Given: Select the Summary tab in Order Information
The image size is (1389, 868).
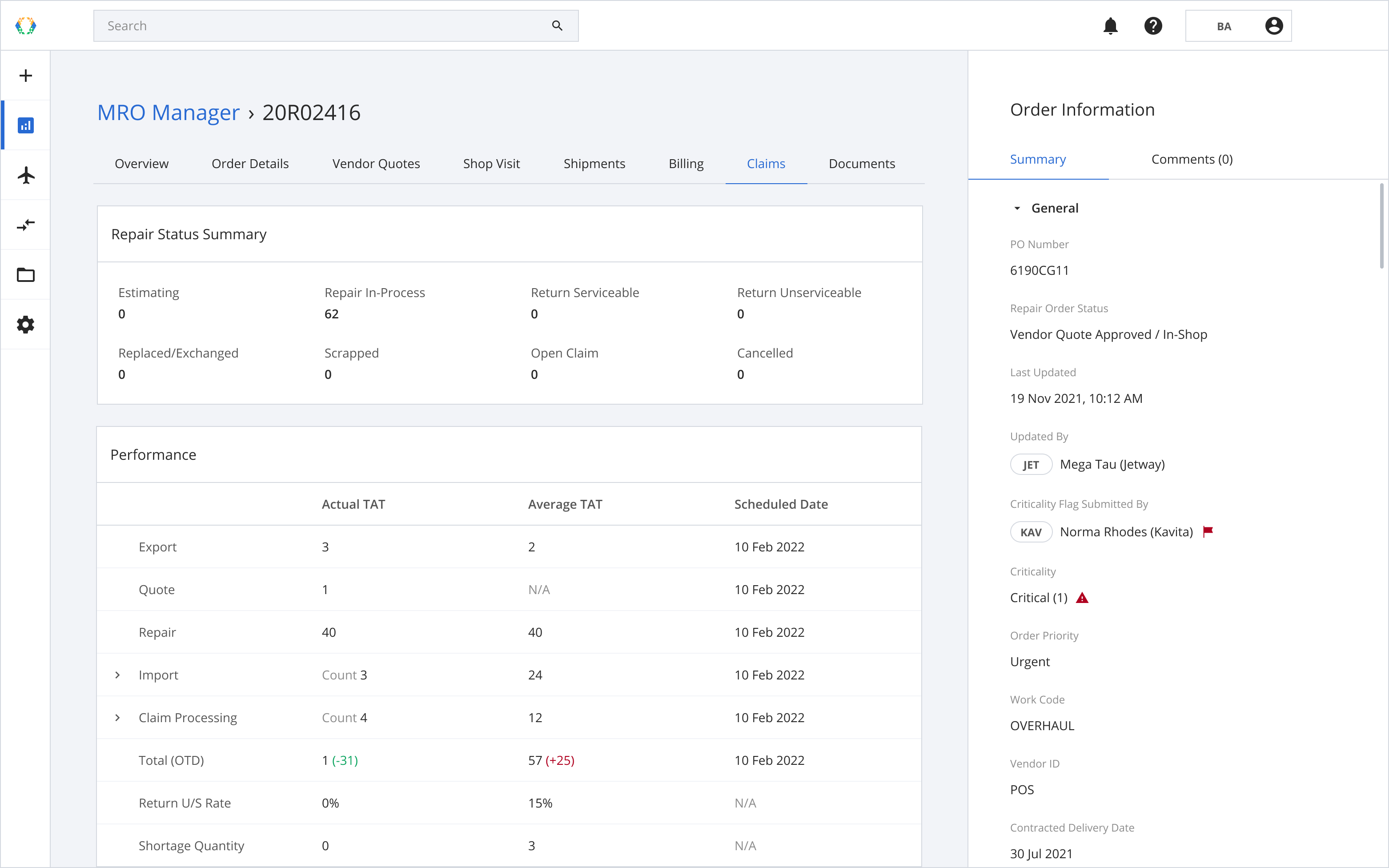Looking at the screenshot, I should pos(1038,159).
